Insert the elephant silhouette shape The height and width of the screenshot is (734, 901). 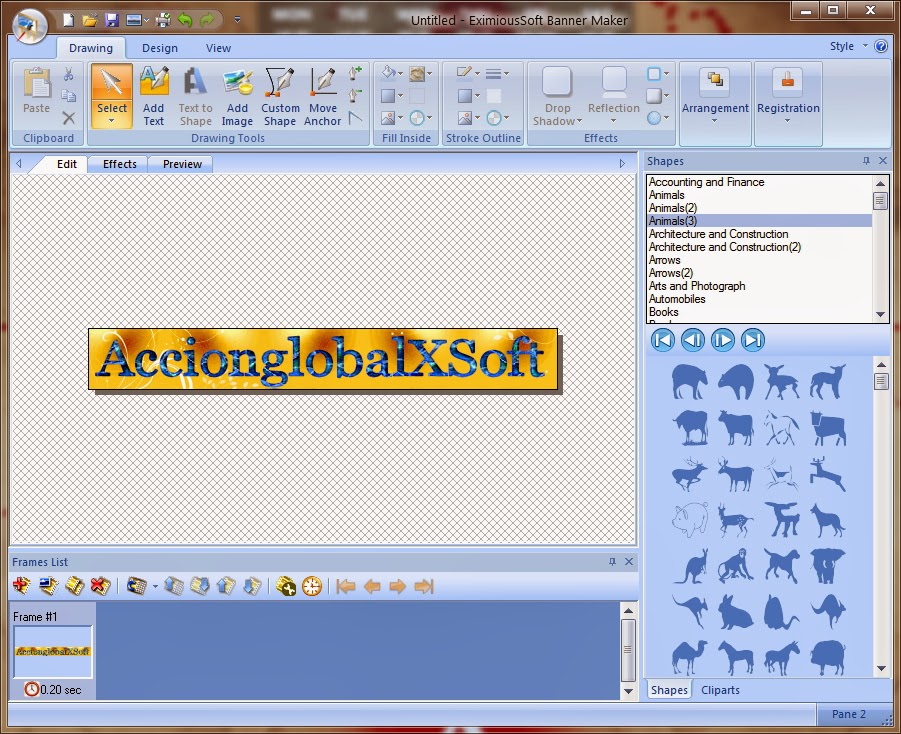pyautogui.click(x=827, y=566)
